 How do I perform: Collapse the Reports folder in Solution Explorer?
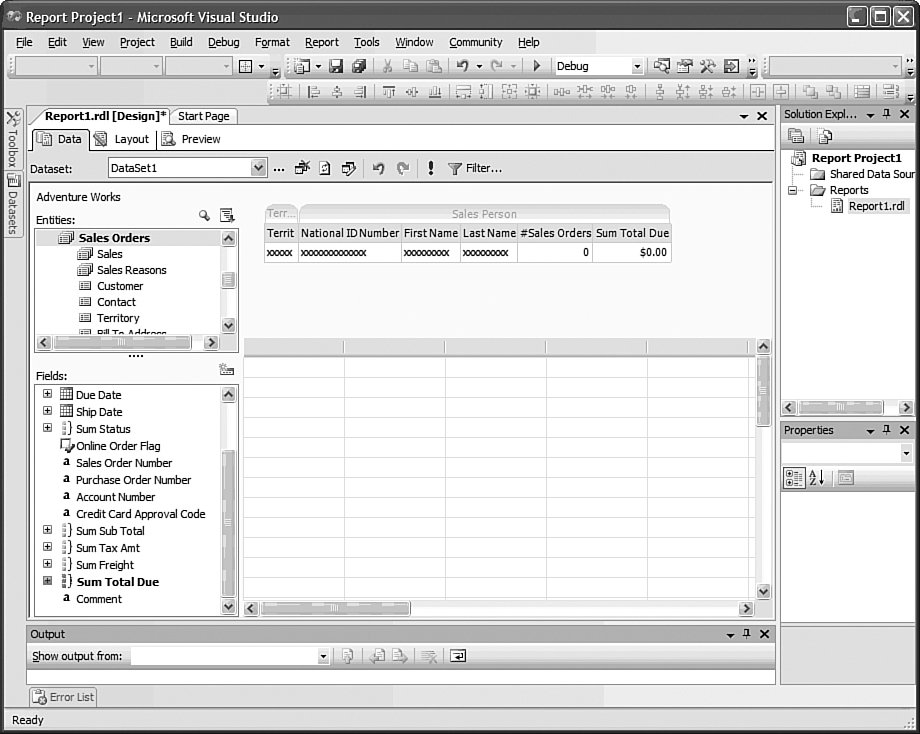tap(793, 190)
